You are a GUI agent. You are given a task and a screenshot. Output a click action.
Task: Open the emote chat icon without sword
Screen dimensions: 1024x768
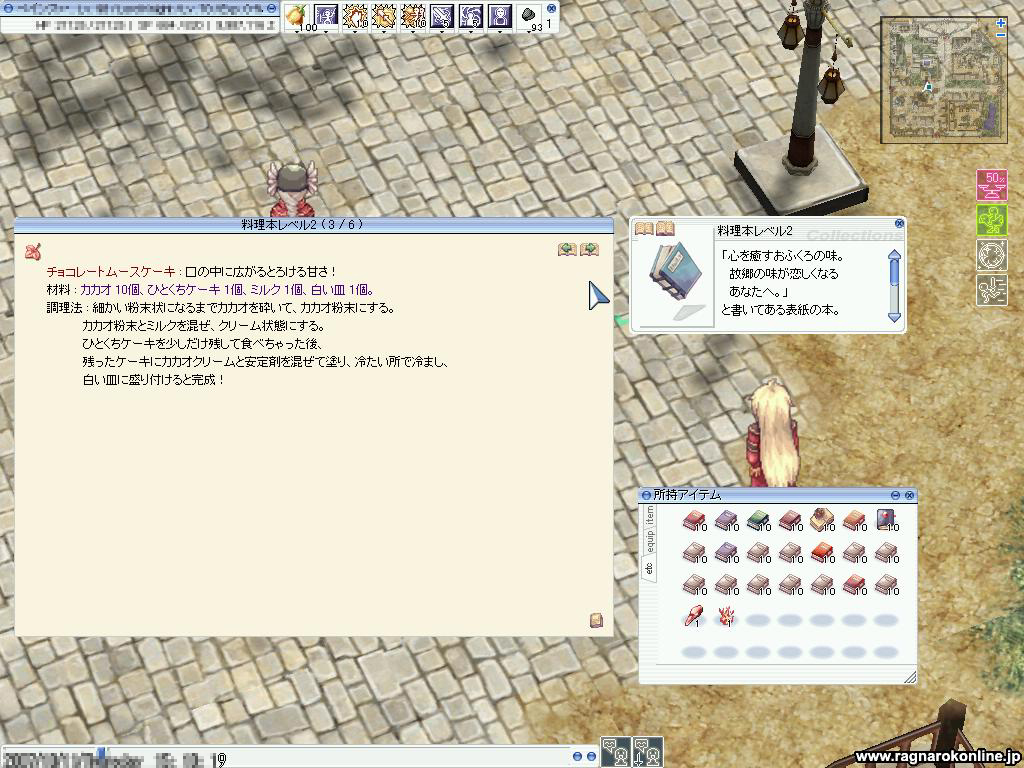coord(615,752)
